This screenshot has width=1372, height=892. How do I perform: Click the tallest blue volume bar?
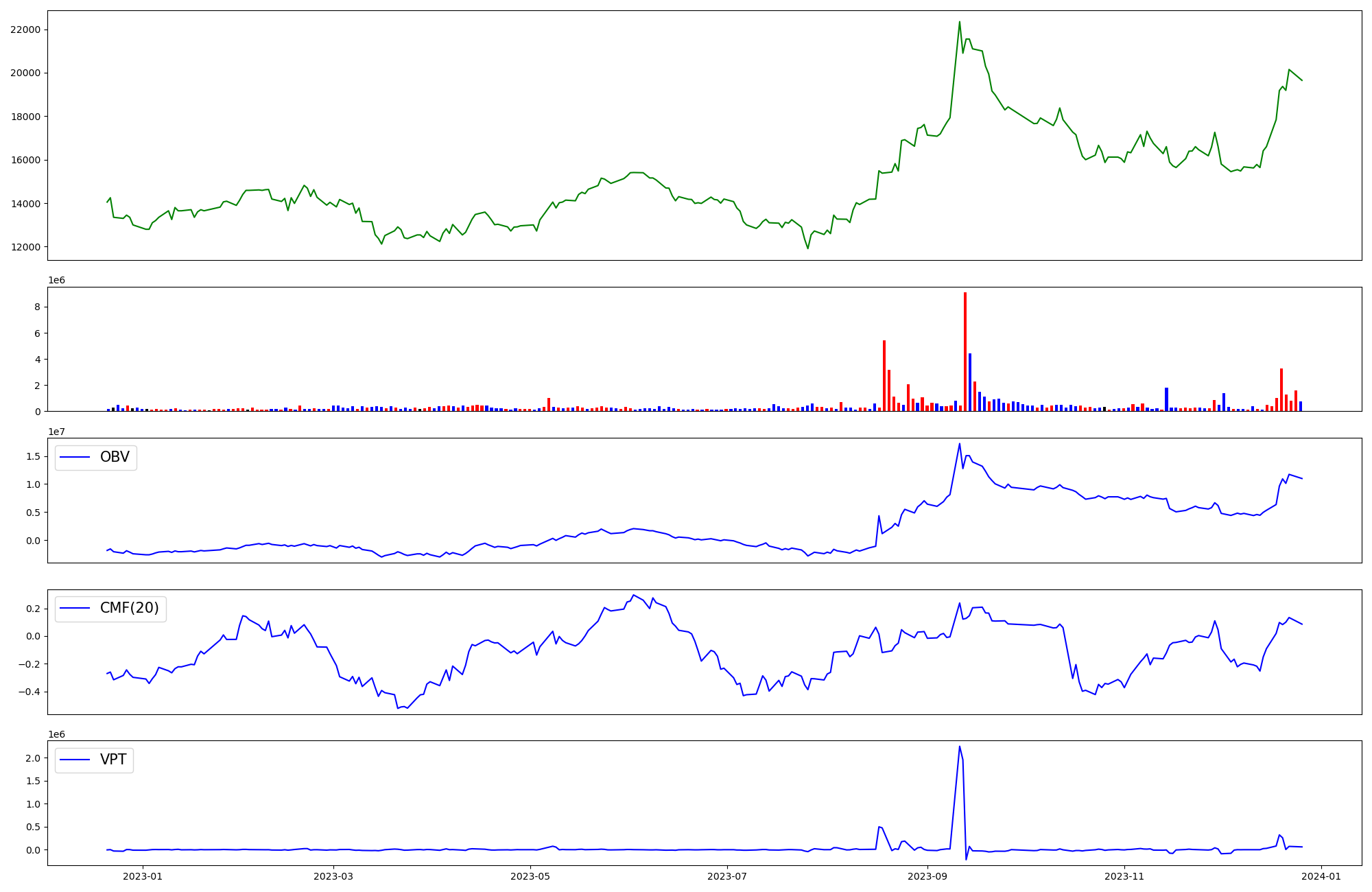(970, 382)
